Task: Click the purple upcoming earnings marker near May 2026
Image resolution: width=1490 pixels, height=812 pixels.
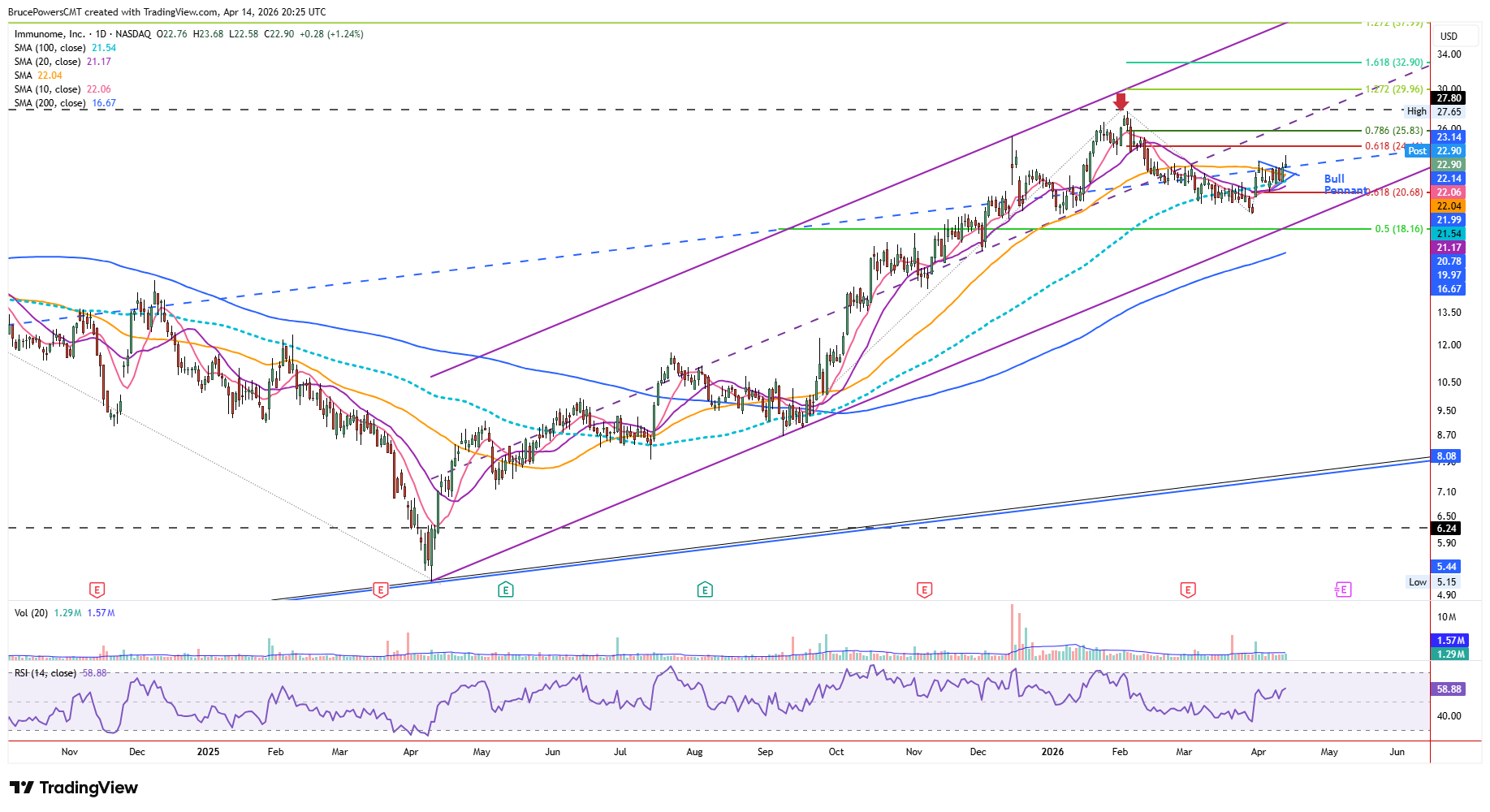Action: pos(1343,590)
